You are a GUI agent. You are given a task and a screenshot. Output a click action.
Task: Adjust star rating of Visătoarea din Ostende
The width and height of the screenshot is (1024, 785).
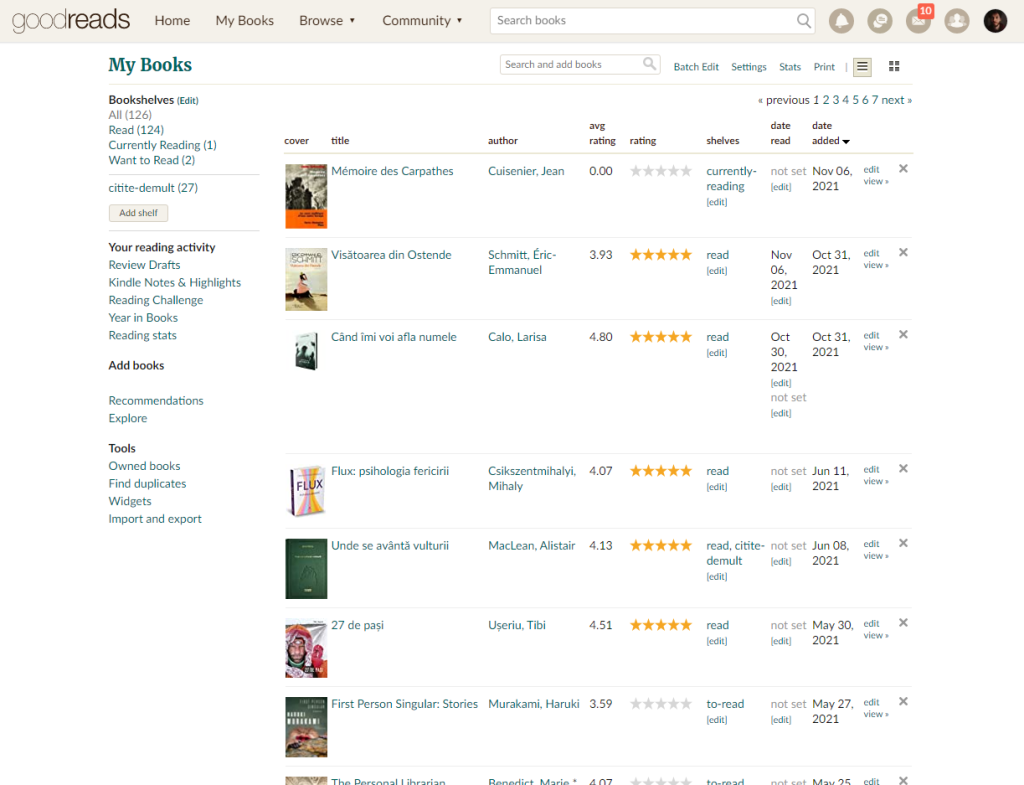point(660,255)
